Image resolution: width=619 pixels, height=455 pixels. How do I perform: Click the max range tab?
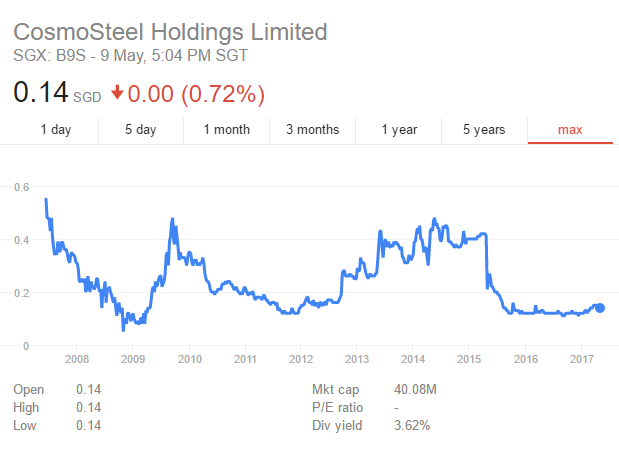coord(570,129)
